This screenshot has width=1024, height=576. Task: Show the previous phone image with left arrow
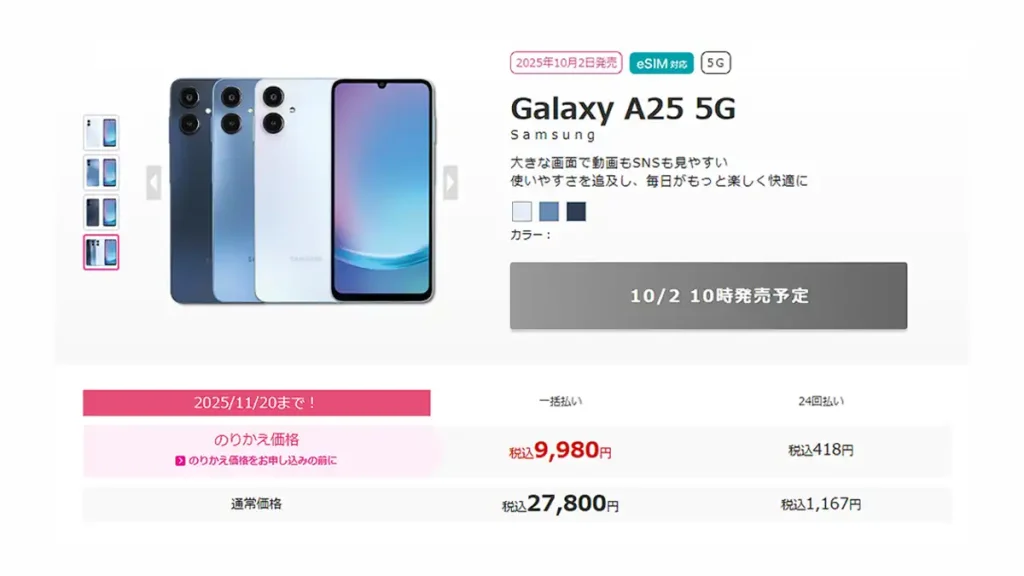153,183
